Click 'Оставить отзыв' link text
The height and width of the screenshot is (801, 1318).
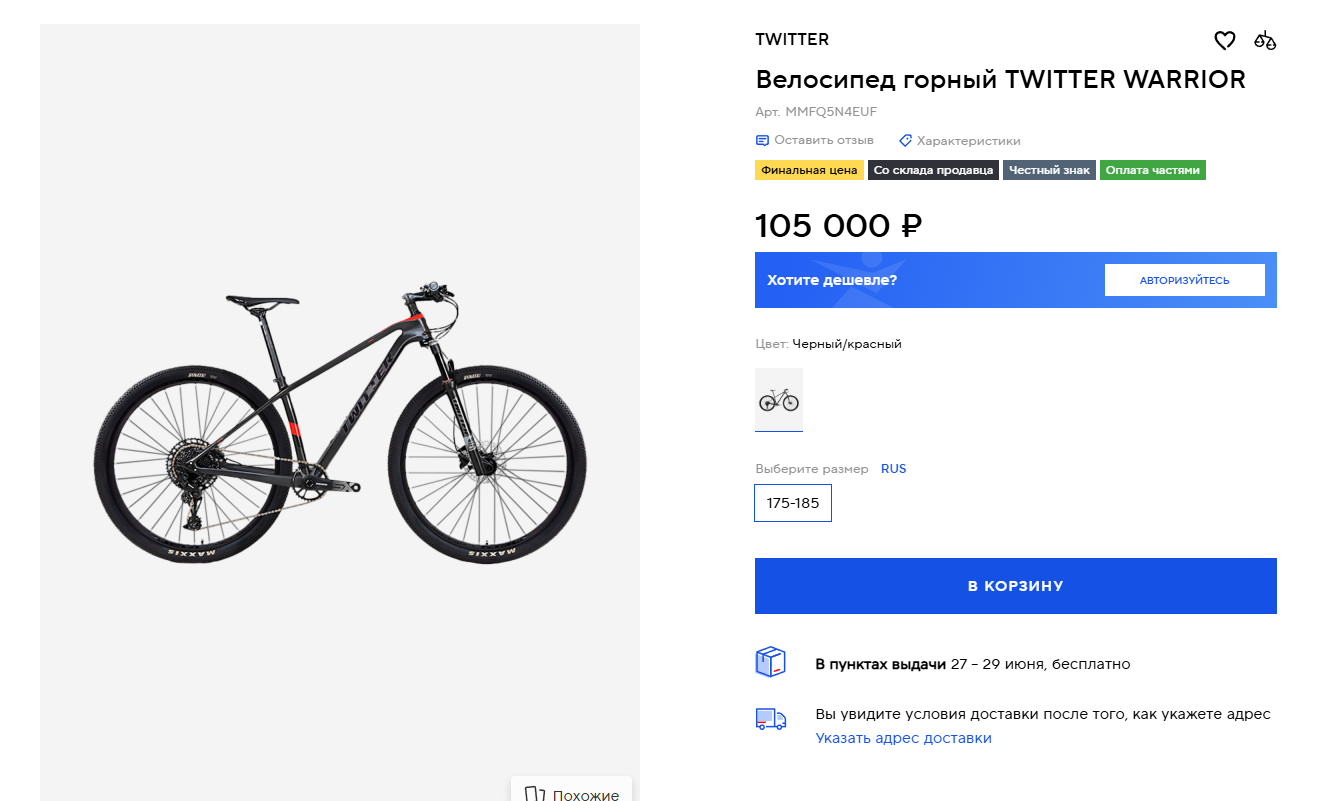click(823, 140)
